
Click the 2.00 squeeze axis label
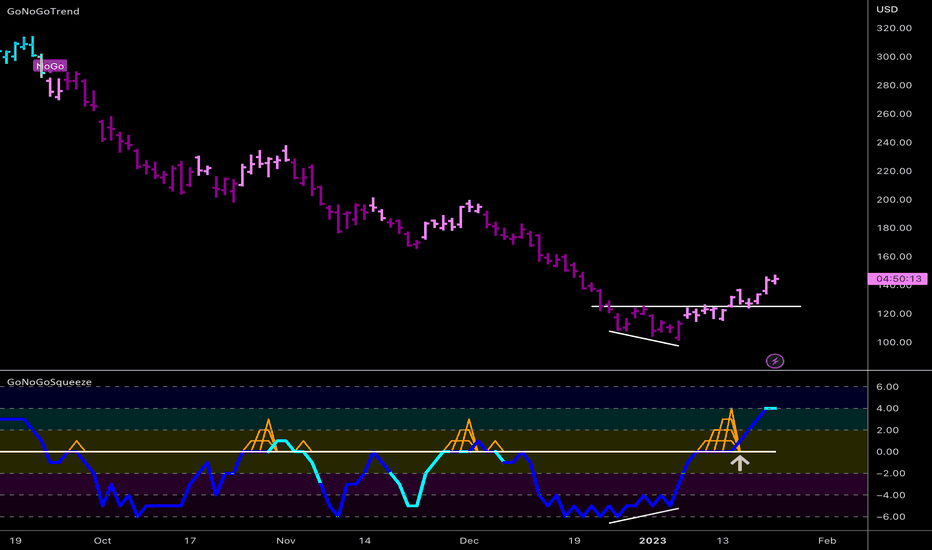(887, 430)
